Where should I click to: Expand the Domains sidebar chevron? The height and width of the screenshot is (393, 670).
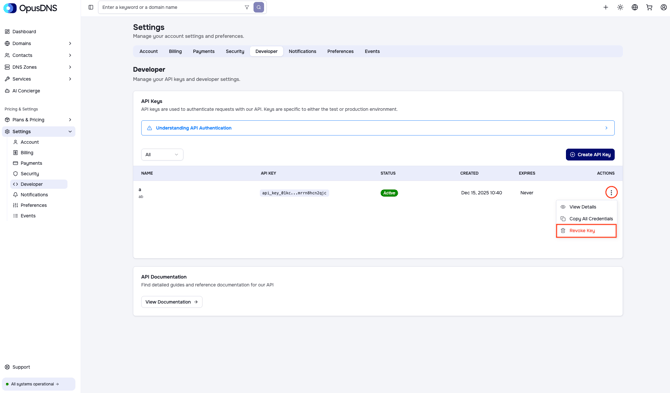pyautogui.click(x=70, y=44)
